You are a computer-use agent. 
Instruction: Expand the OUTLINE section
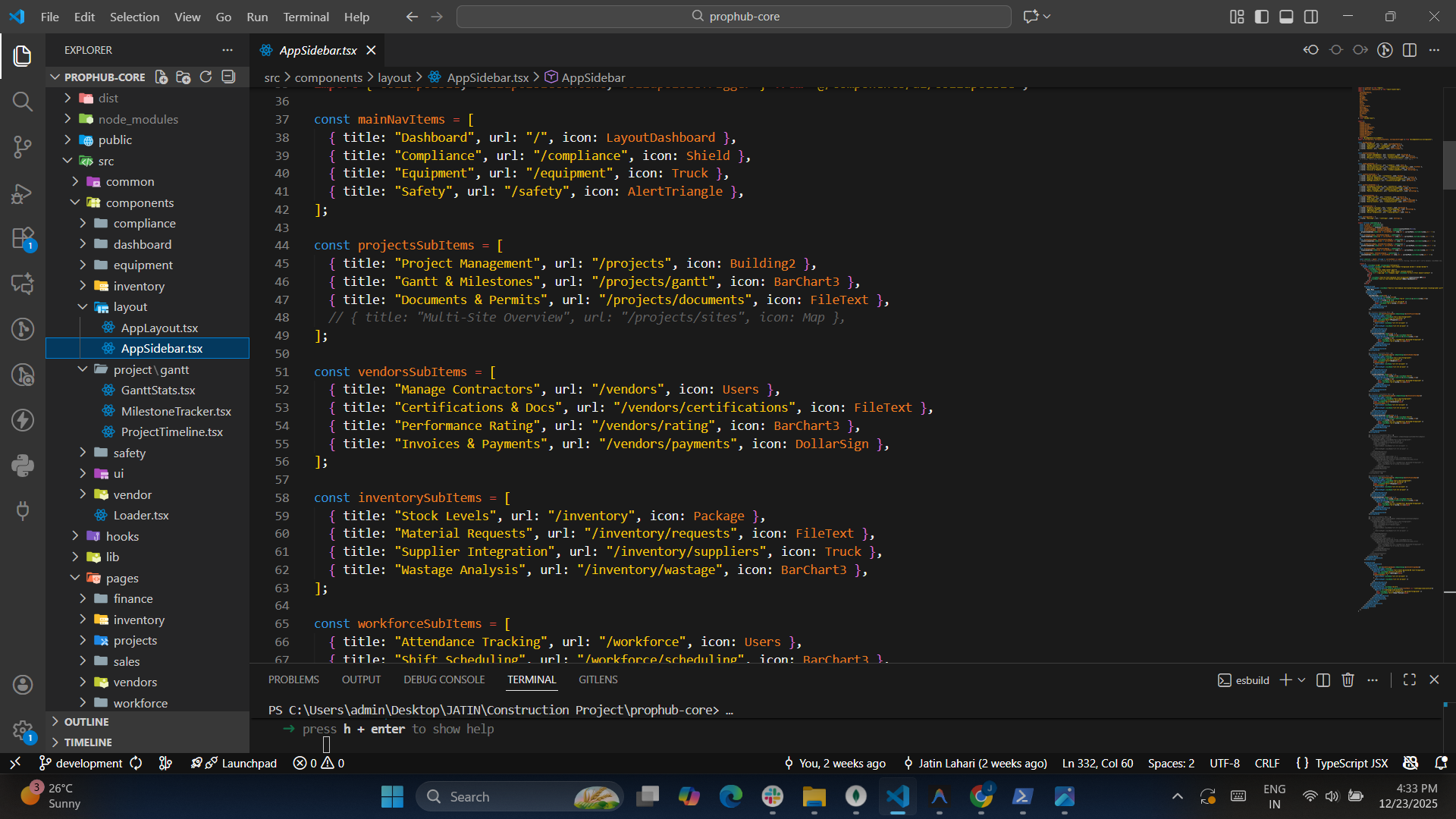[86, 722]
